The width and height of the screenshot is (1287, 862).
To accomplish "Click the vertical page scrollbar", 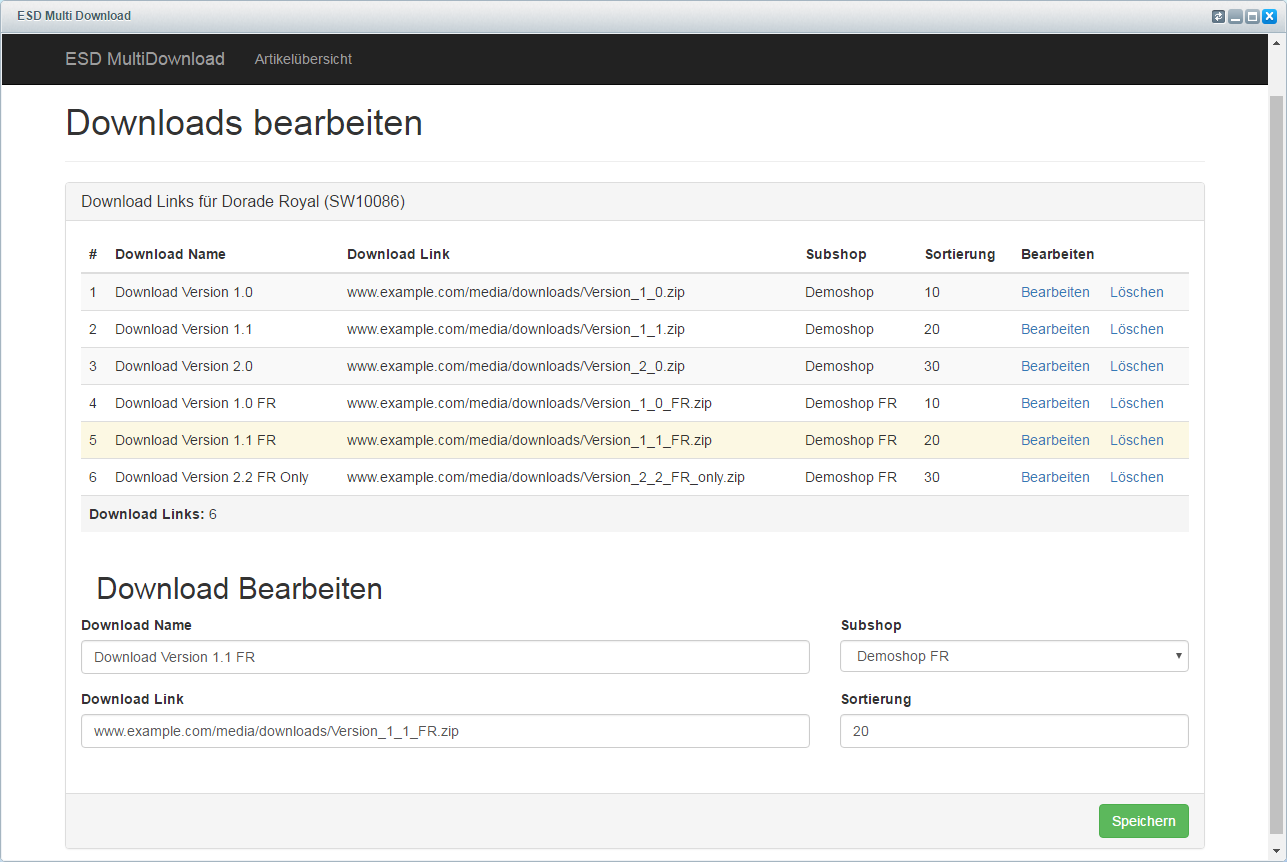I will coord(1277,465).
